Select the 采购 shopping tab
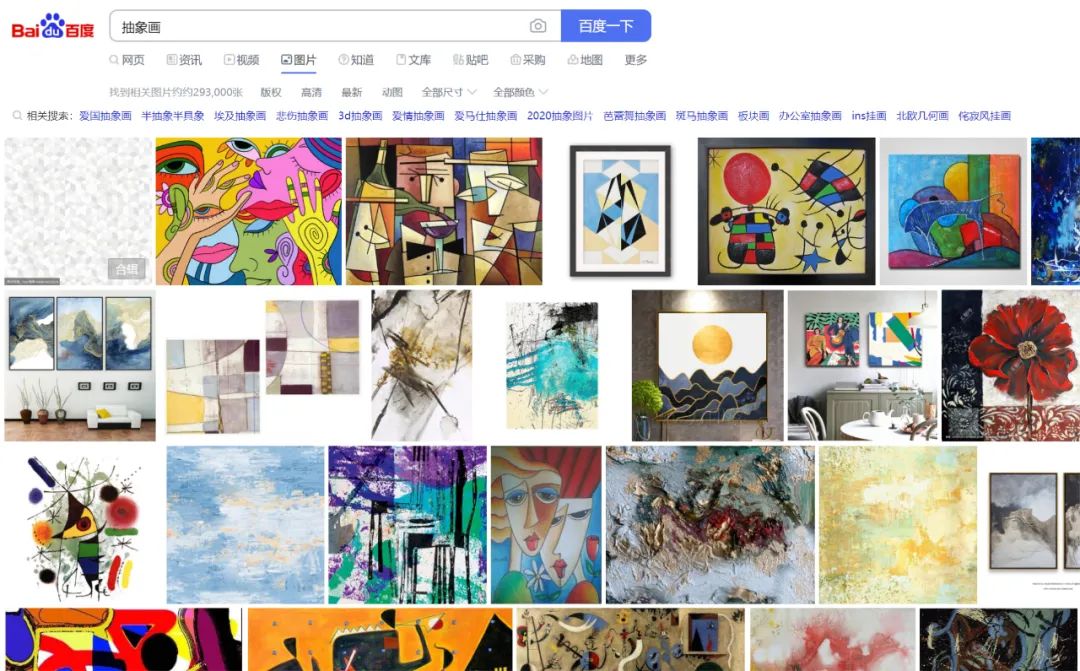Image resolution: width=1080 pixels, height=671 pixels. click(x=528, y=60)
